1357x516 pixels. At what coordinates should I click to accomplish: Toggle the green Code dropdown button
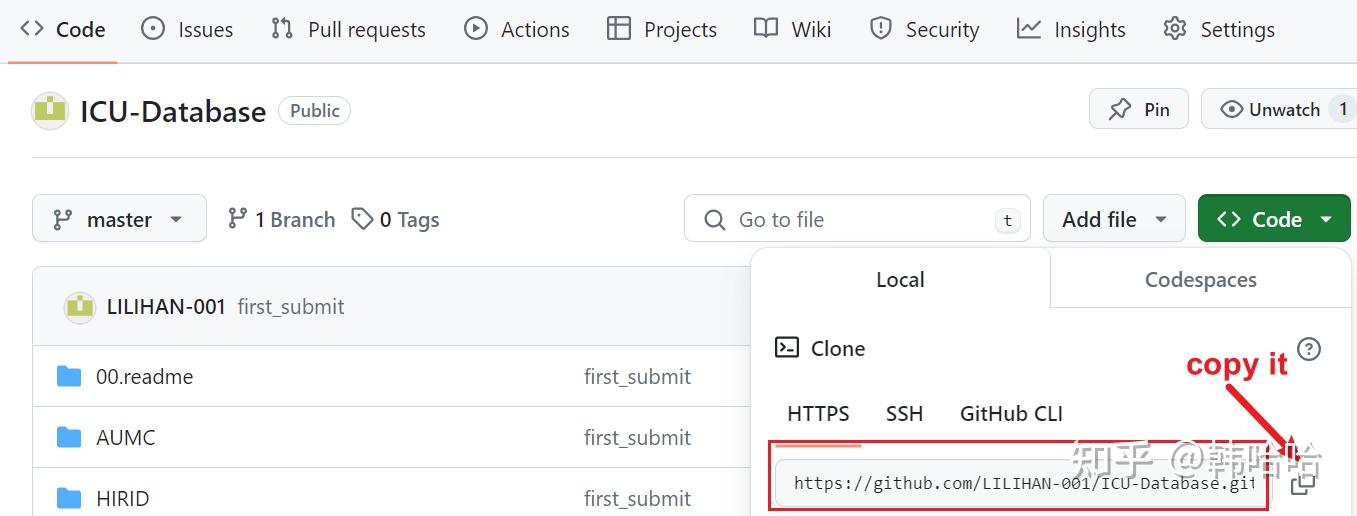click(1274, 219)
